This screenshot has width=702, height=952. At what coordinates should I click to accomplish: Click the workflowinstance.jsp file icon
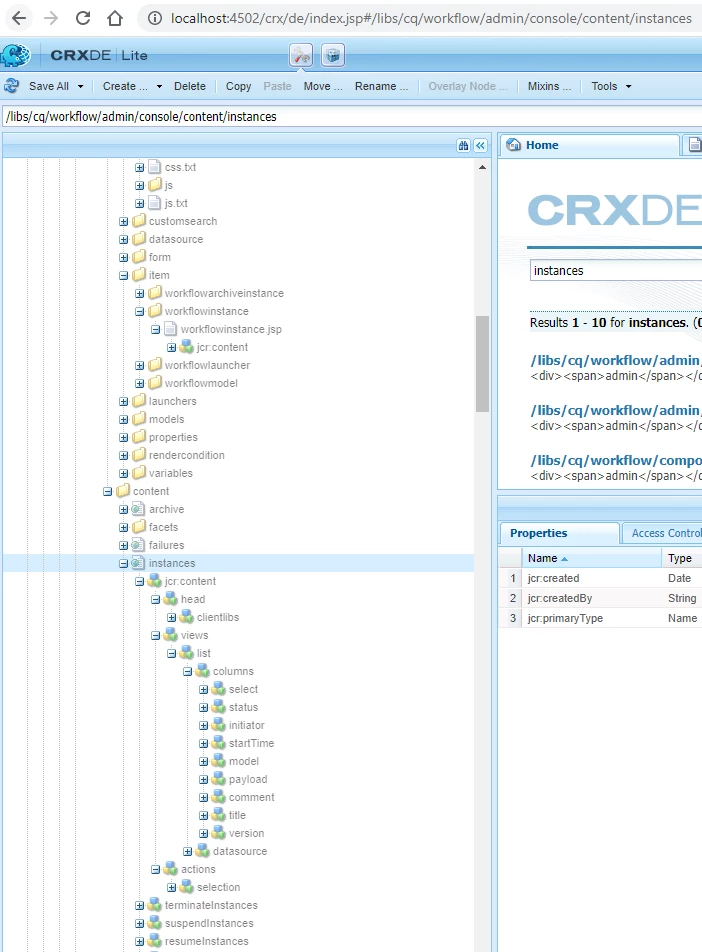[171, 329]
